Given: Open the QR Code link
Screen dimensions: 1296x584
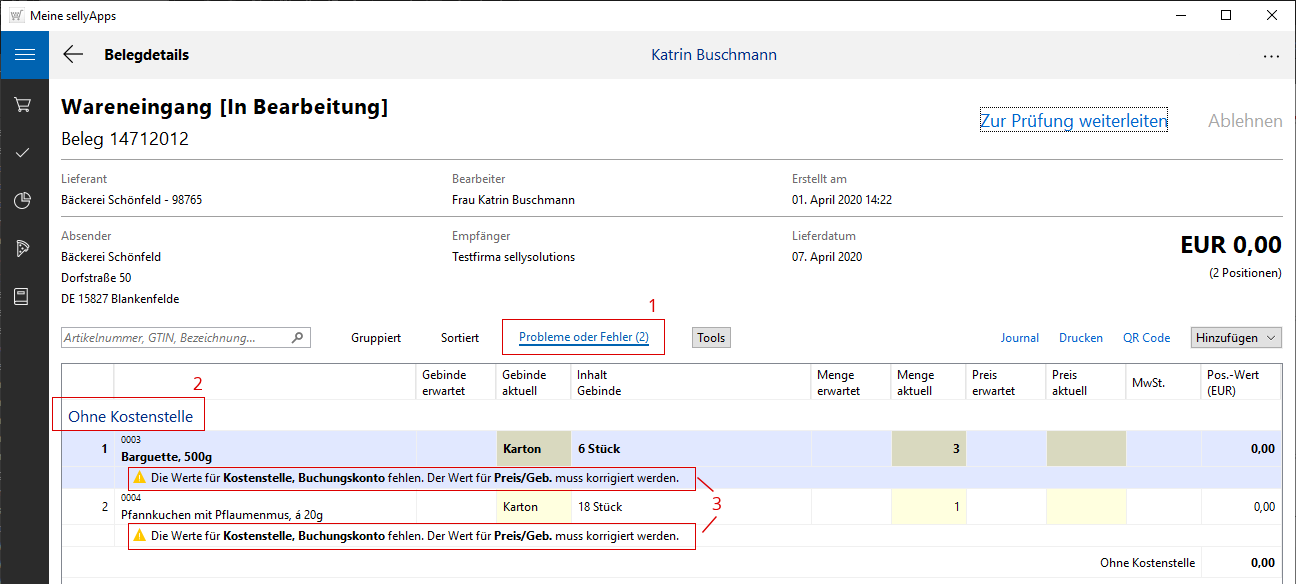Looking at the screenshot, I should (x=1146, y=338).
